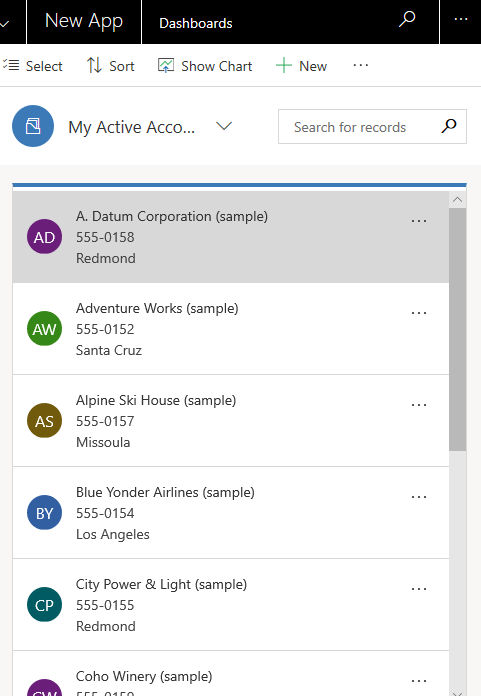The height and width of the screenshot is (696, 481).
Task: Click the list scrollbar up arrow
Action: (x=457, y=200)
